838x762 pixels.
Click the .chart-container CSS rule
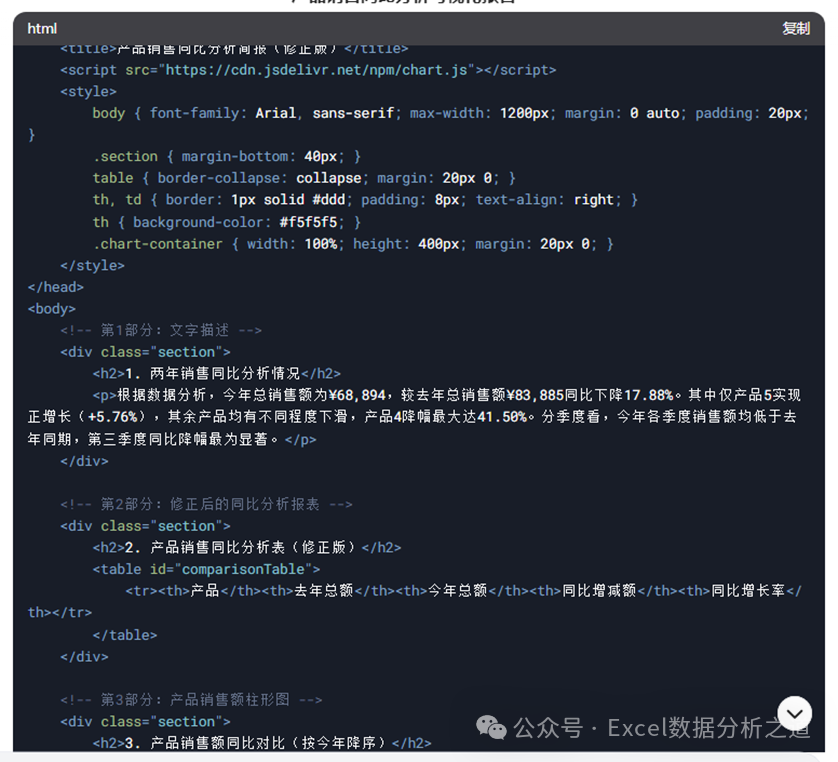tap(353, 244)
